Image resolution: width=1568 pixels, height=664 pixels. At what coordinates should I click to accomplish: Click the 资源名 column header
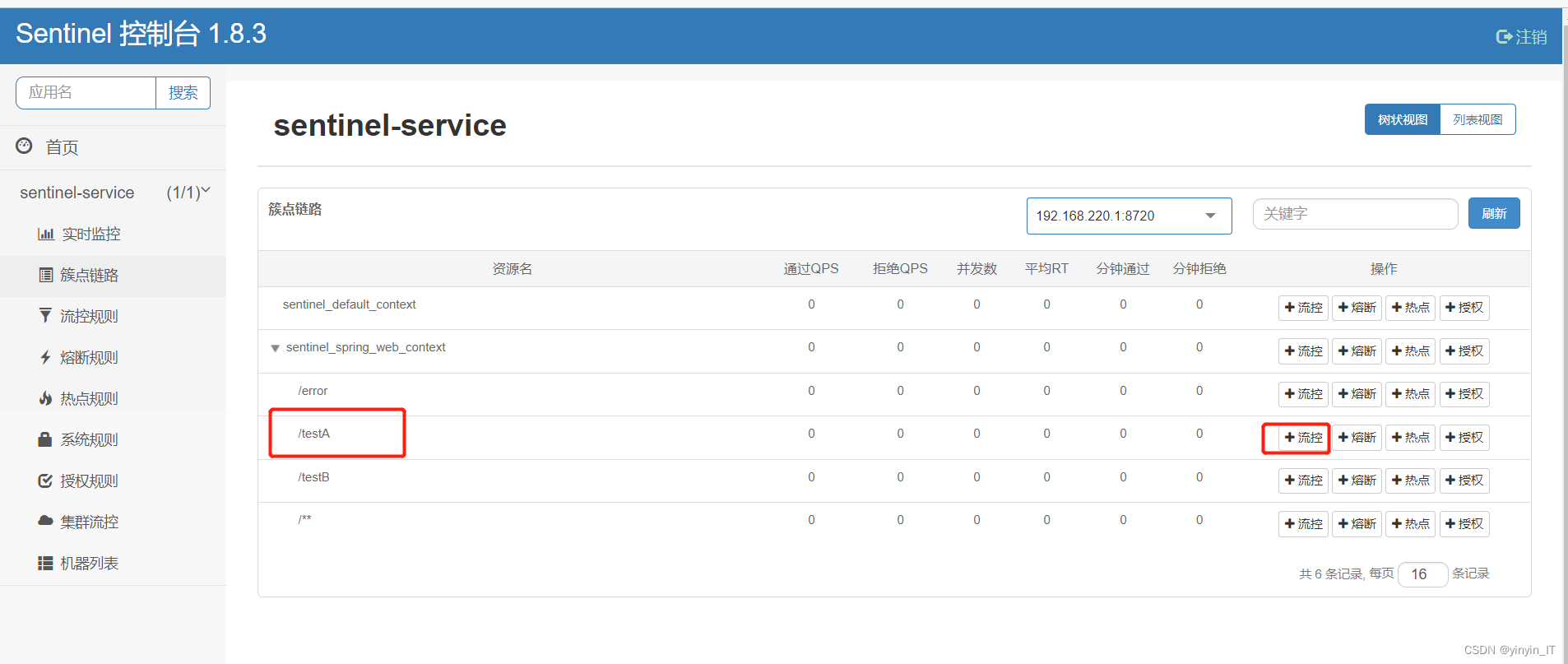(x=512, y=269)
